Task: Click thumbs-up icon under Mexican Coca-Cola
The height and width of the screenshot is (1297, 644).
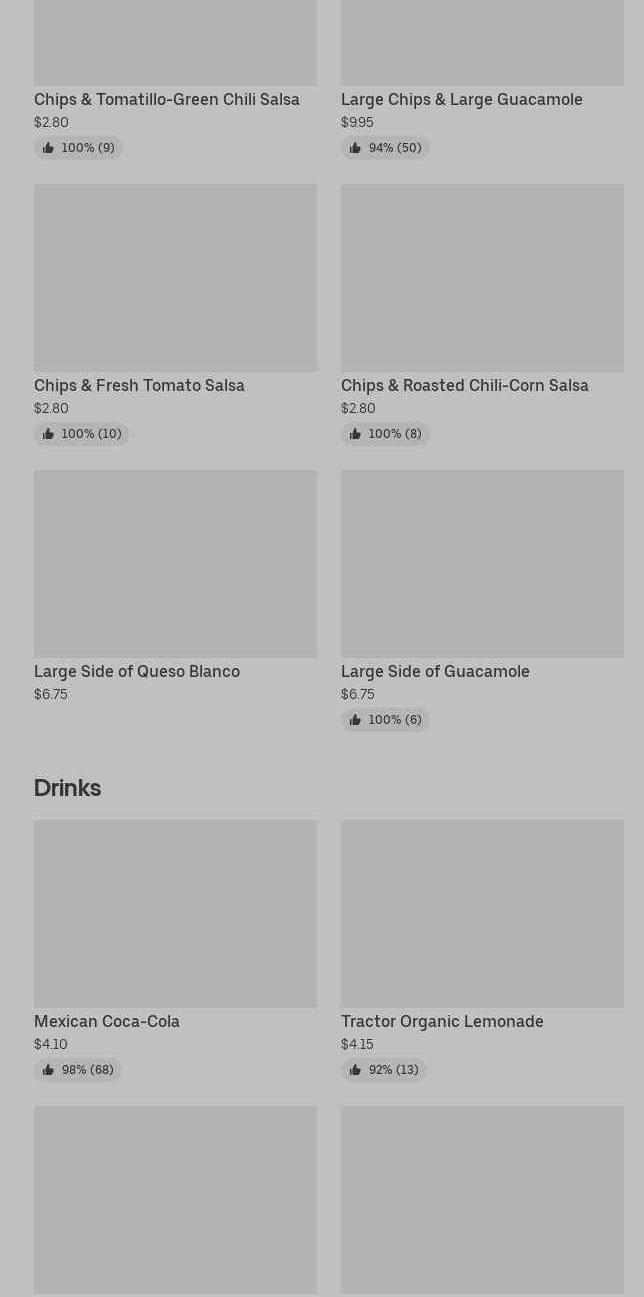Action: (48, 1070)
